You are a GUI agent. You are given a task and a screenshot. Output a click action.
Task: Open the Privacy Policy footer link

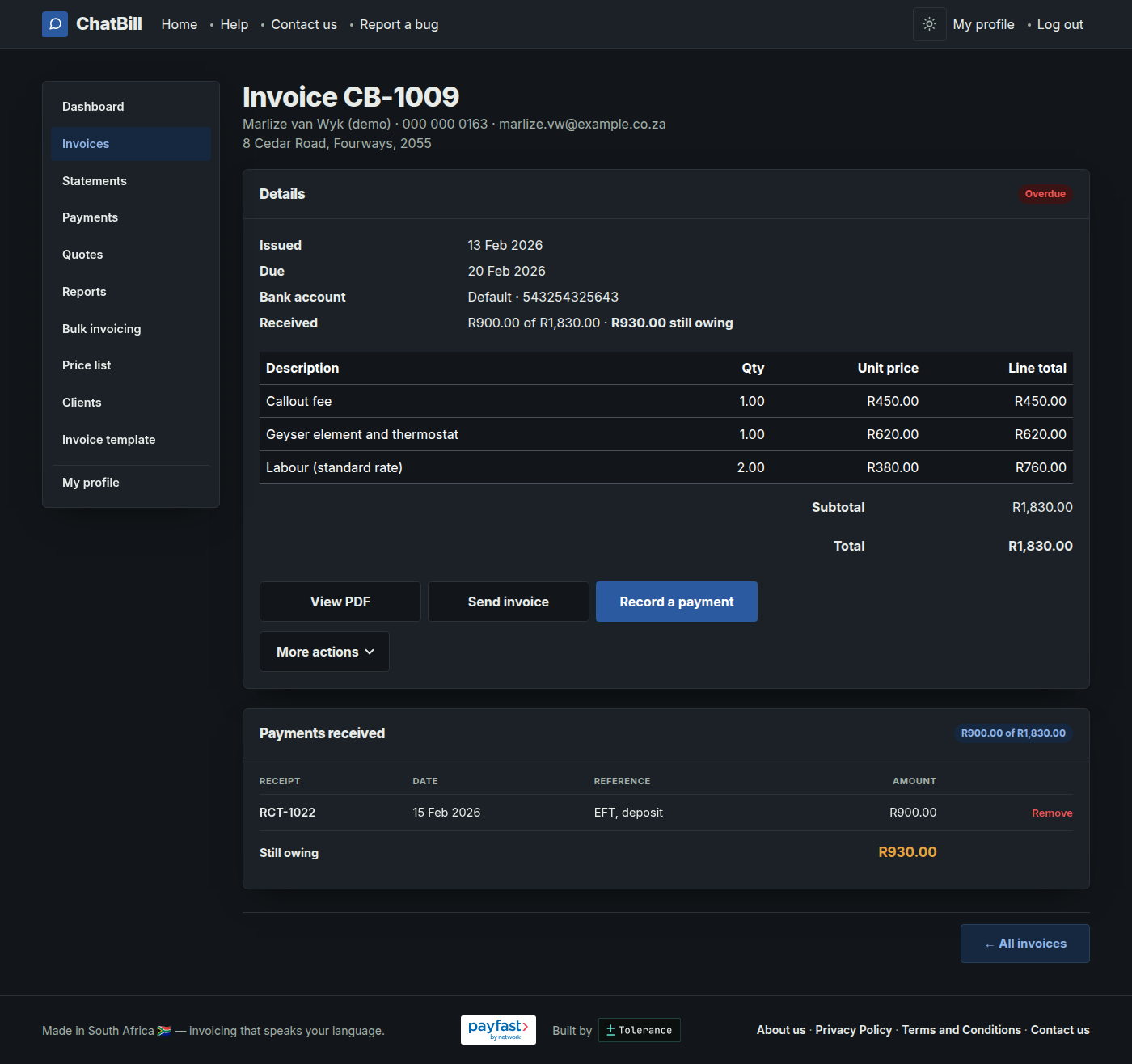coord(854,1030)
